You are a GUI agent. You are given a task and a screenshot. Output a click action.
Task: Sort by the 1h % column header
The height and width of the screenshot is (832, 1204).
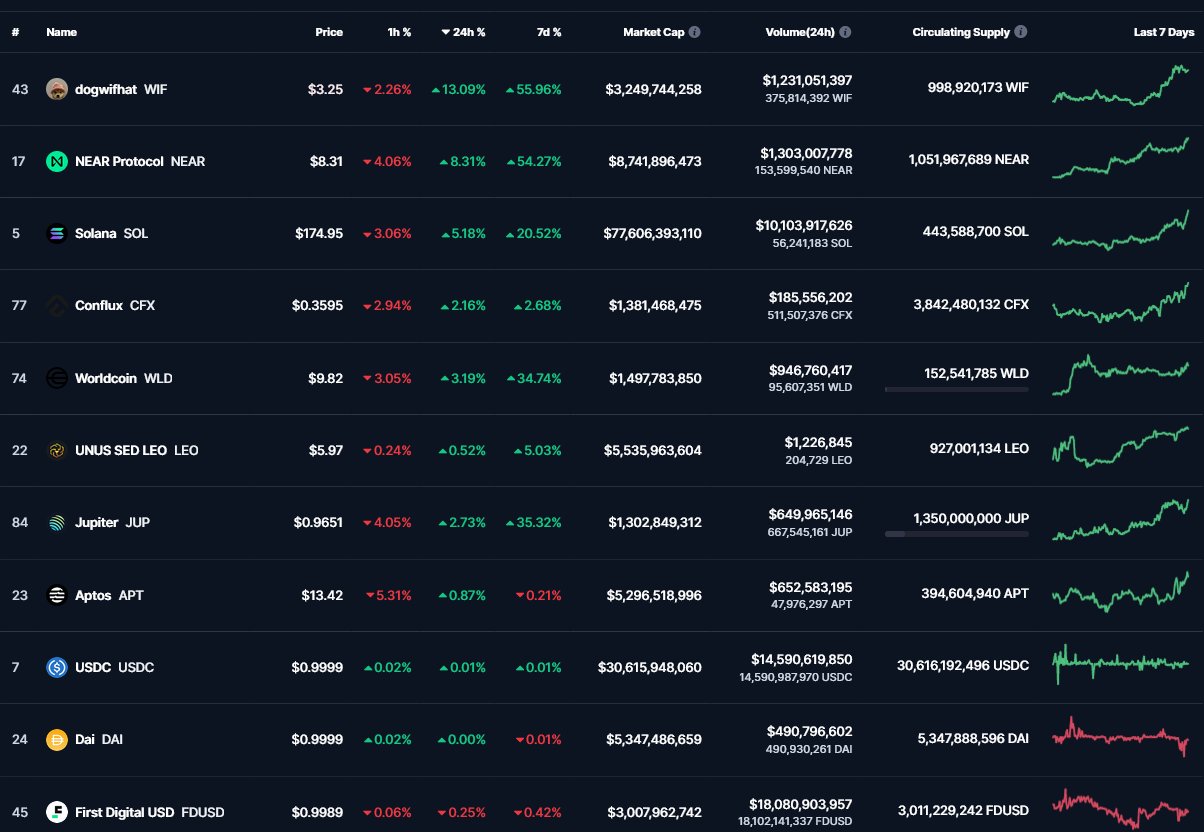pyautogui.click(x=399, y=32)
